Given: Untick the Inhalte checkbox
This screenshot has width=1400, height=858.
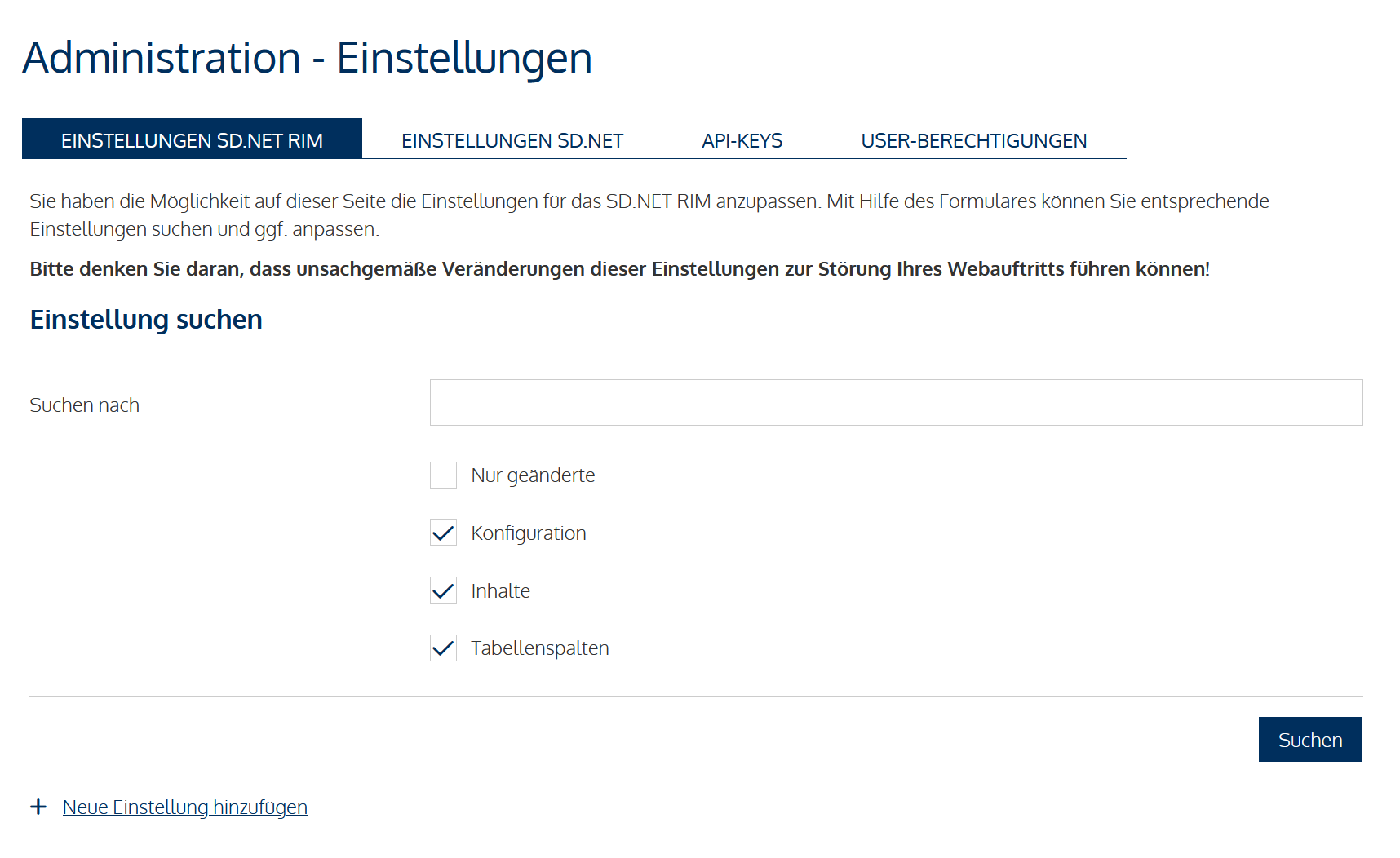Looking at the screenshot, I should tap(443, 590).
